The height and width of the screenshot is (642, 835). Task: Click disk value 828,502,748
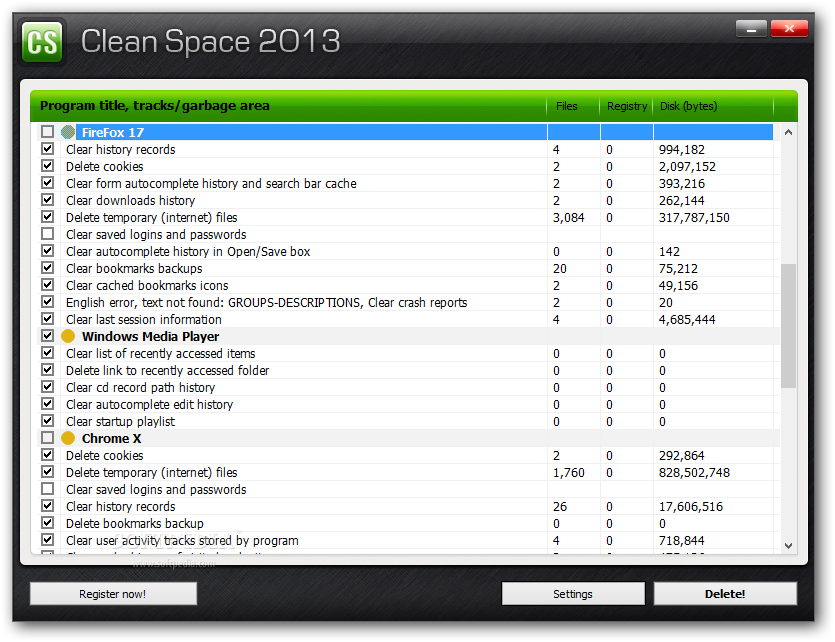click(694, 473)
